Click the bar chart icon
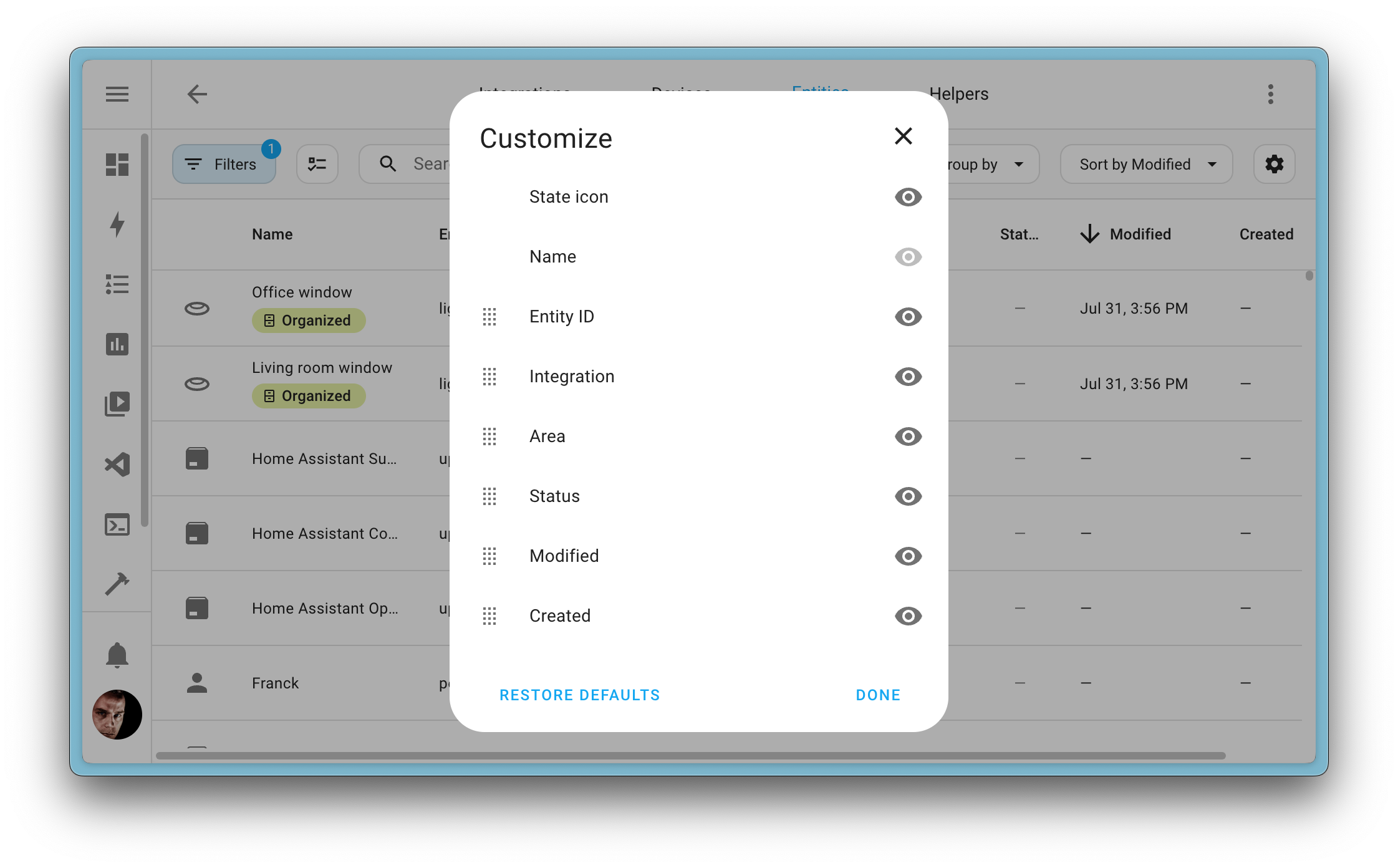Image resolution: width=1398 pixels, height=868 pixels. point(117,344)
